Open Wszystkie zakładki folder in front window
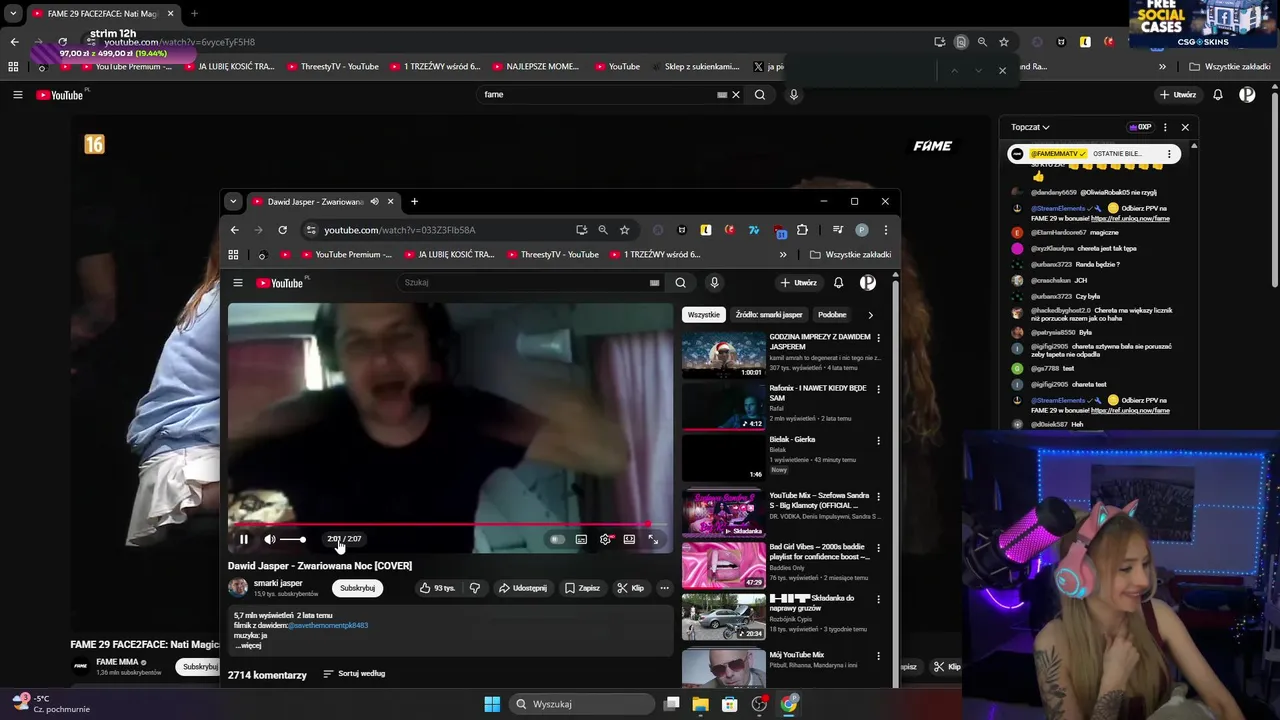Viewport: 1280px width, 720px height. [x=850, y=255]
